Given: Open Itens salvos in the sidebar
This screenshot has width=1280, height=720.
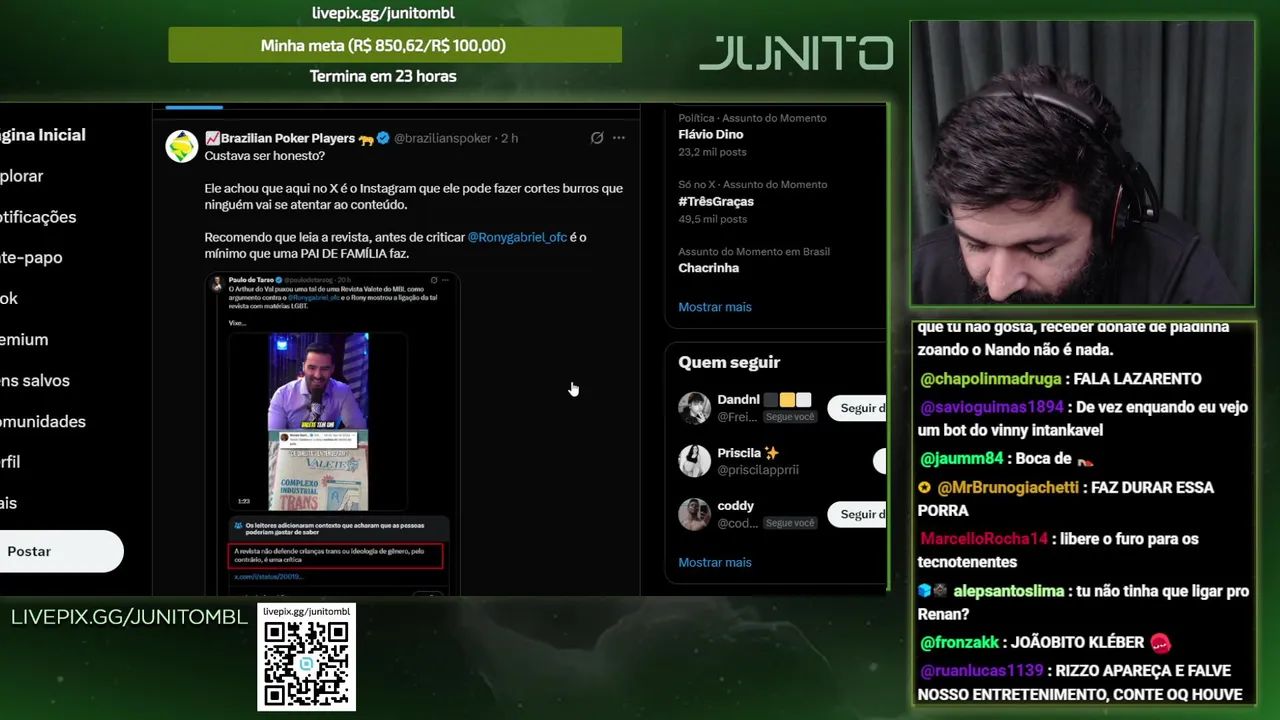Looking at the screenshot, I should tap(35, 380).
